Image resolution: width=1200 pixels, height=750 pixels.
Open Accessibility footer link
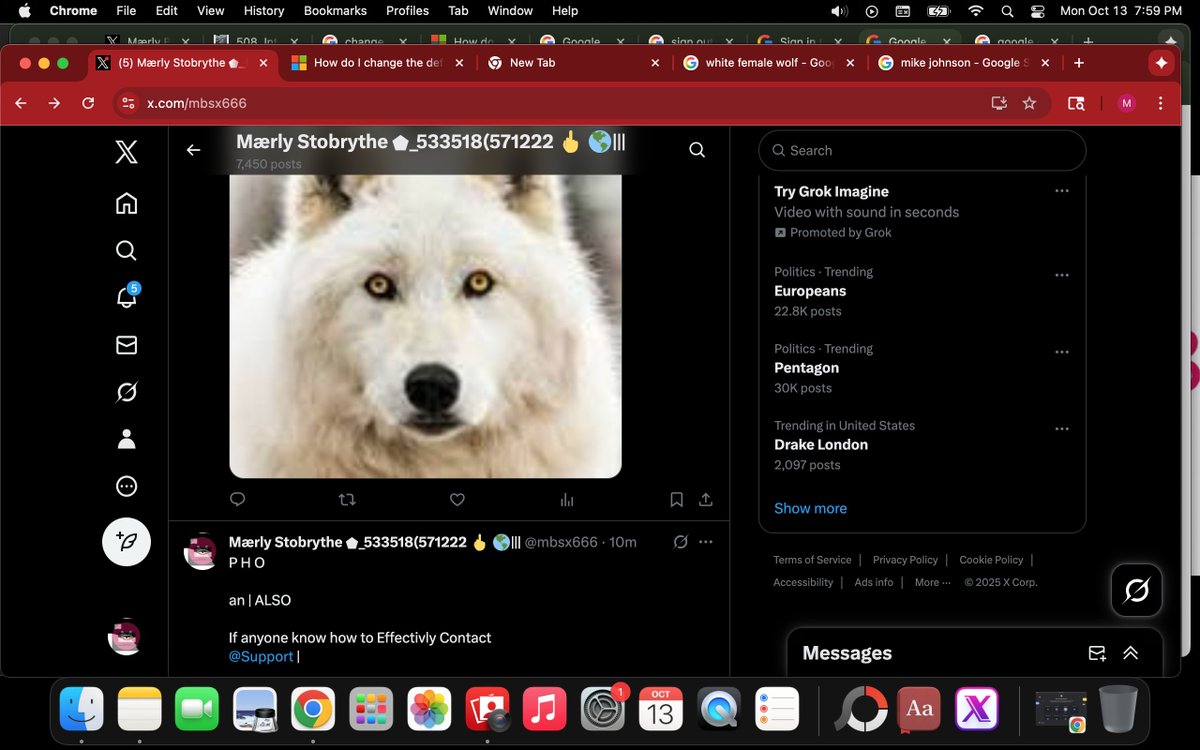pyautogui.click(x=803, y=582)
